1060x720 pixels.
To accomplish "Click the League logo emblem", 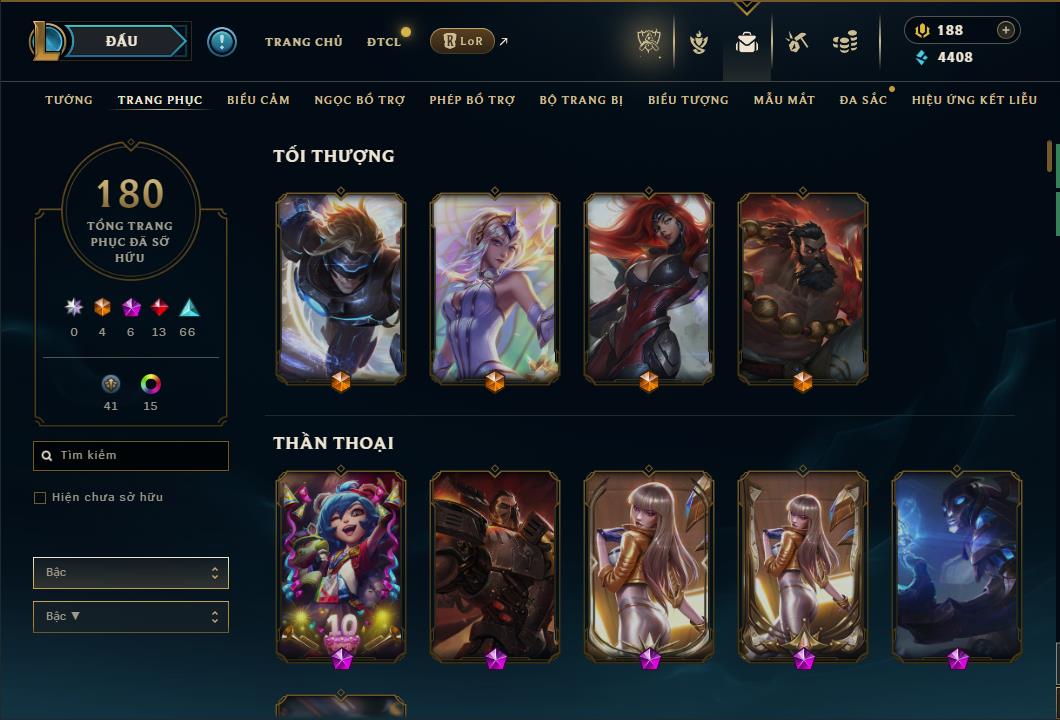I will pos(46,41).
